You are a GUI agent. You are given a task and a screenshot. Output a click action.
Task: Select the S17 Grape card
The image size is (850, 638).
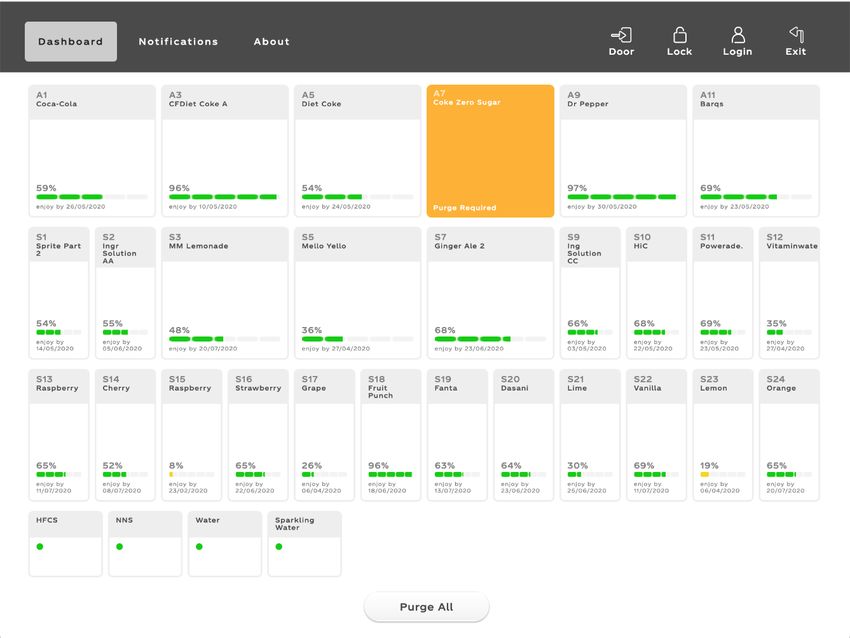pyautogui.click(x=324, y=435)
